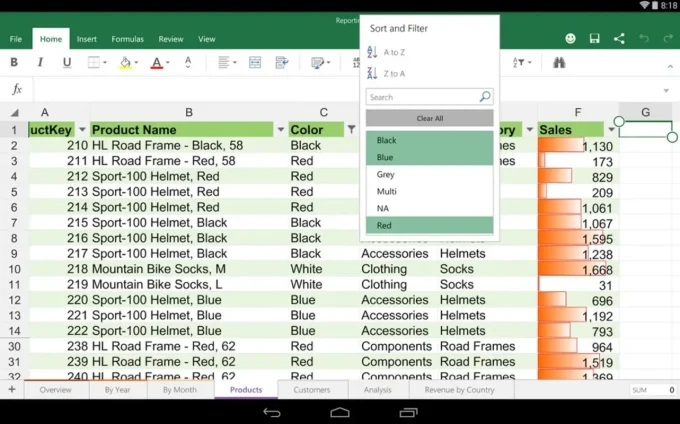This screenshot has width=680, height=424.
Task: Toggle bold formatting in the ribbon
Action: 14,63
